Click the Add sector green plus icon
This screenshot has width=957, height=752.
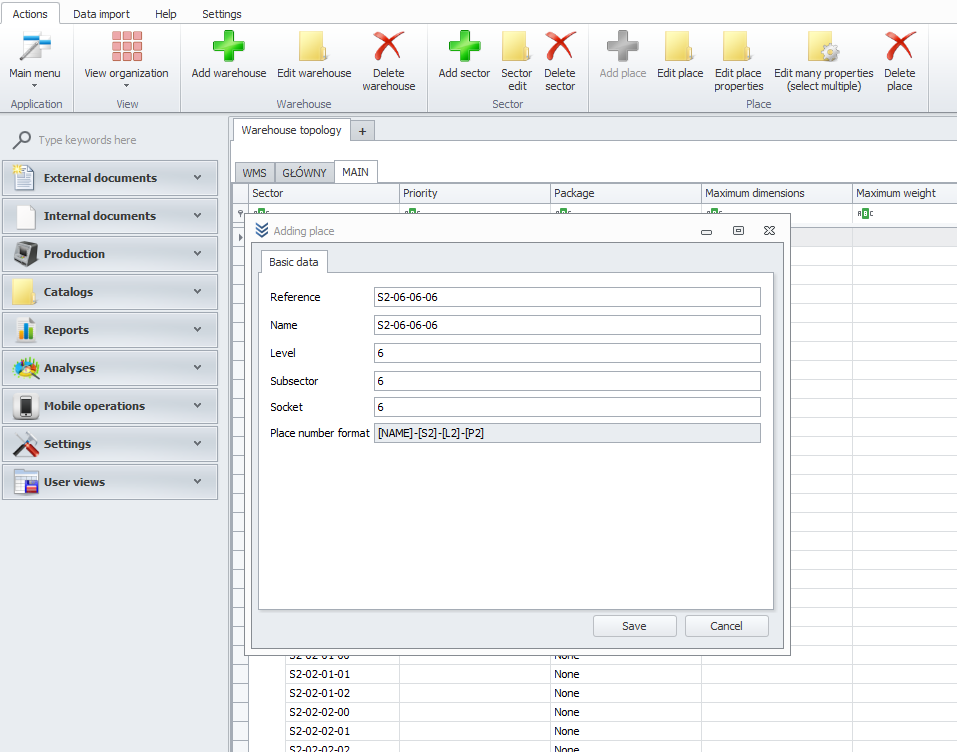464,47
